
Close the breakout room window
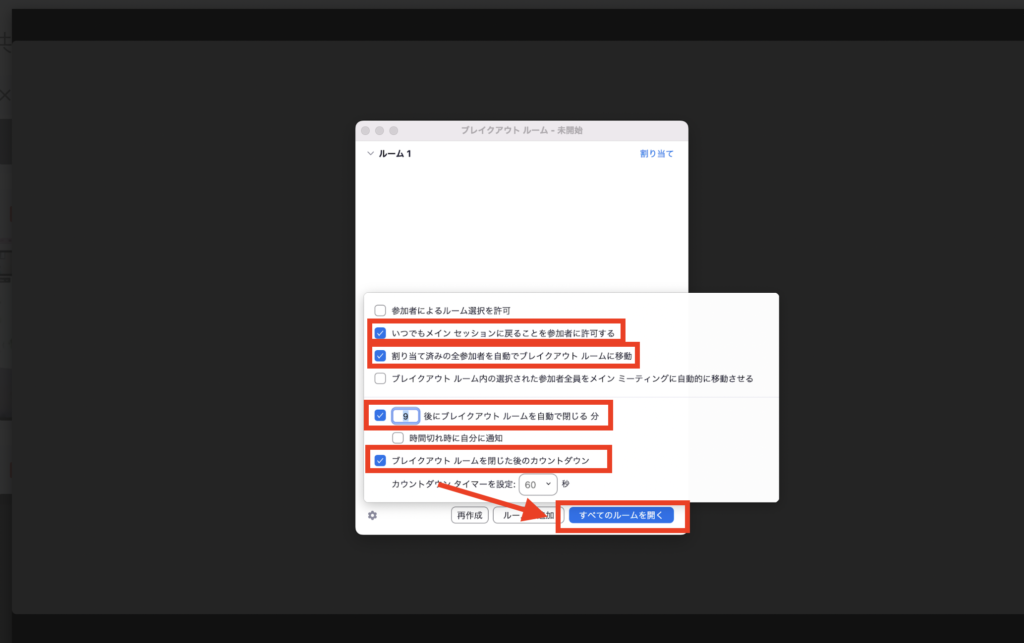[x=366, y=131]
